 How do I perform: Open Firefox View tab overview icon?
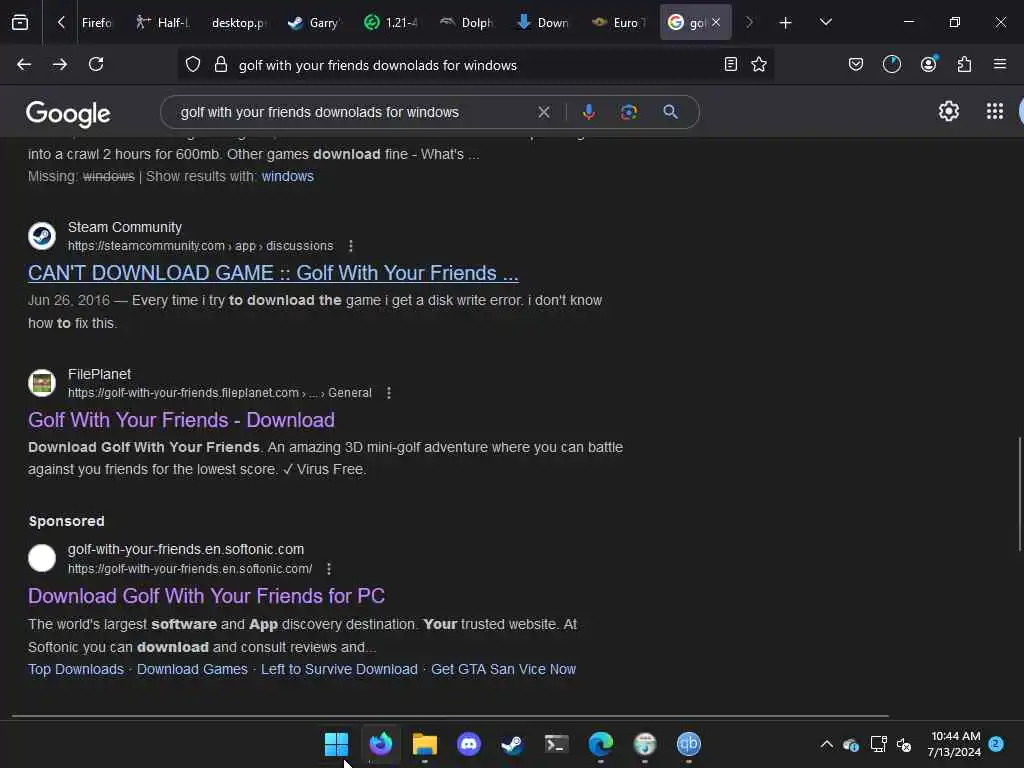pos(20,22)
